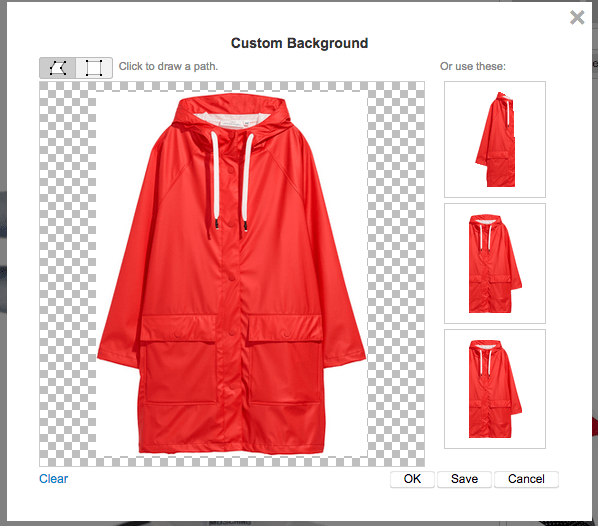
Task: Choose the side-view raincoat thumbnail
Action: tap(495, 139)
